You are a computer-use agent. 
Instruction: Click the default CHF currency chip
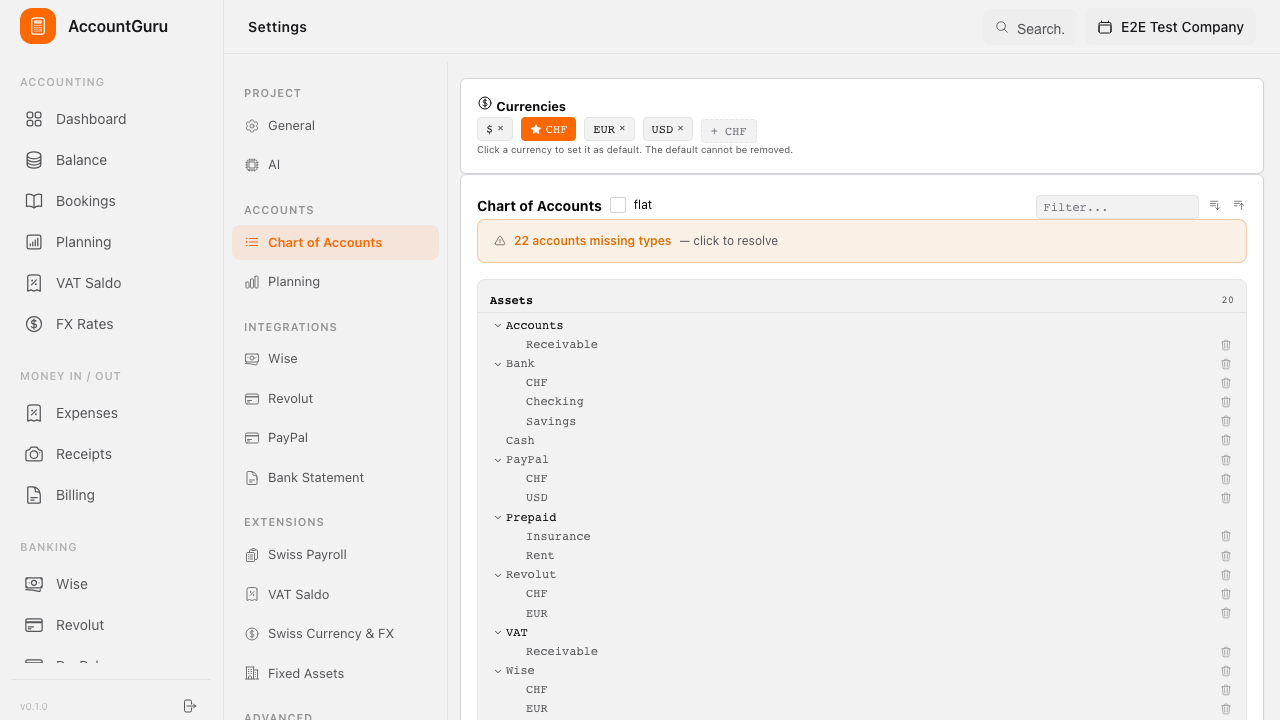coord(548,129)
